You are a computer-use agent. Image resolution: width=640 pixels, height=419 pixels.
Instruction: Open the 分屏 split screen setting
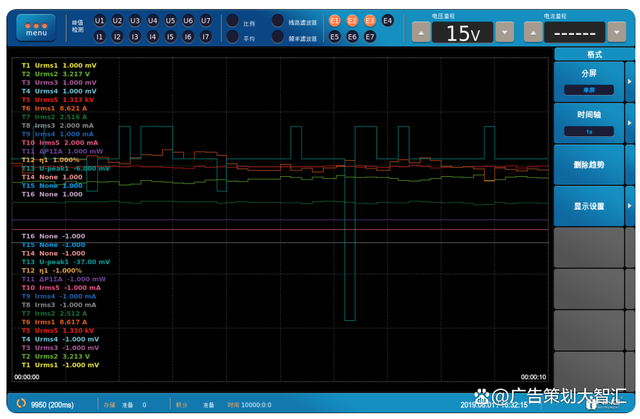[589, 82]
